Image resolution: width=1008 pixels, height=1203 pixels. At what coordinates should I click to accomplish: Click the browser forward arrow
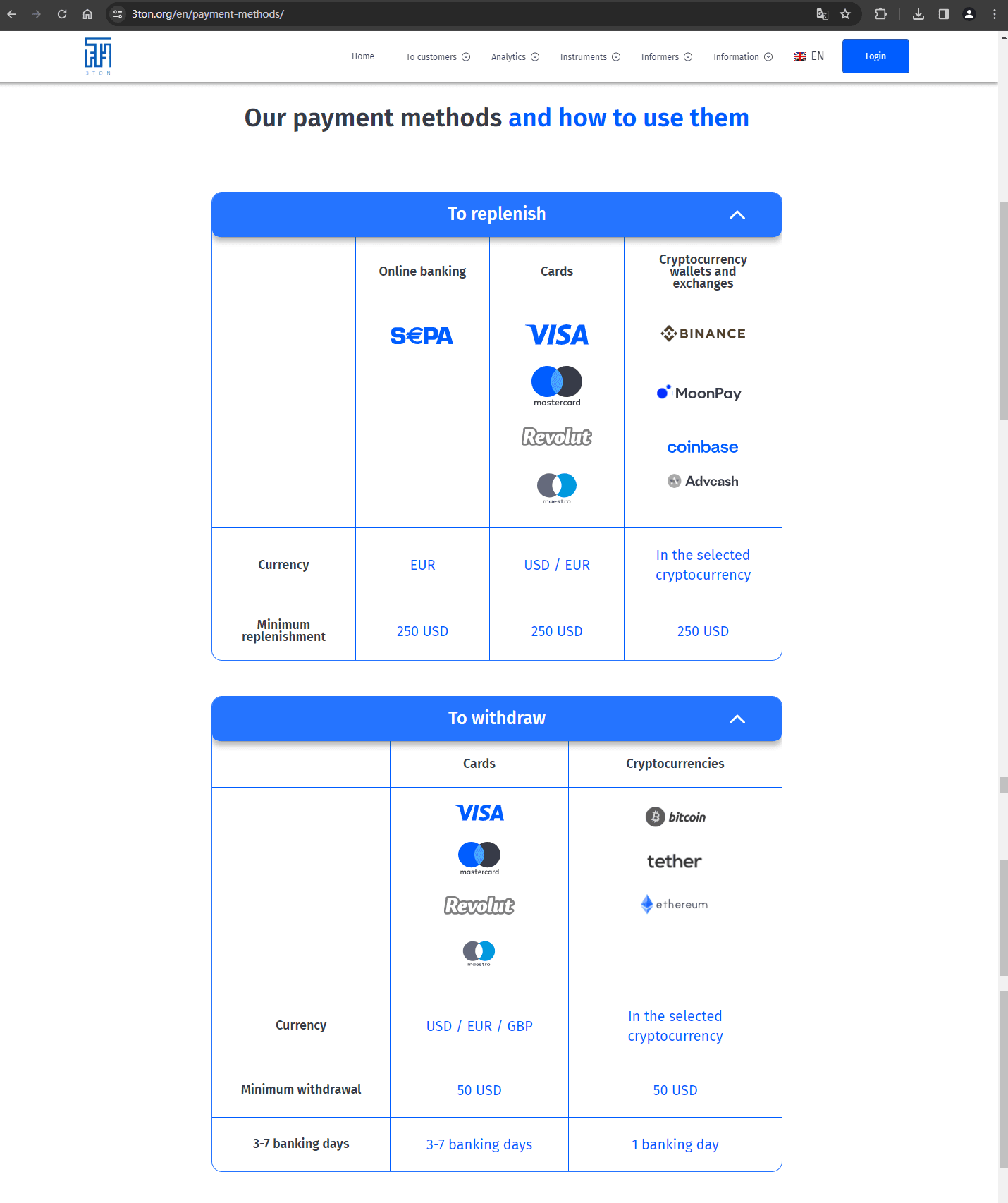click(37, 14)
